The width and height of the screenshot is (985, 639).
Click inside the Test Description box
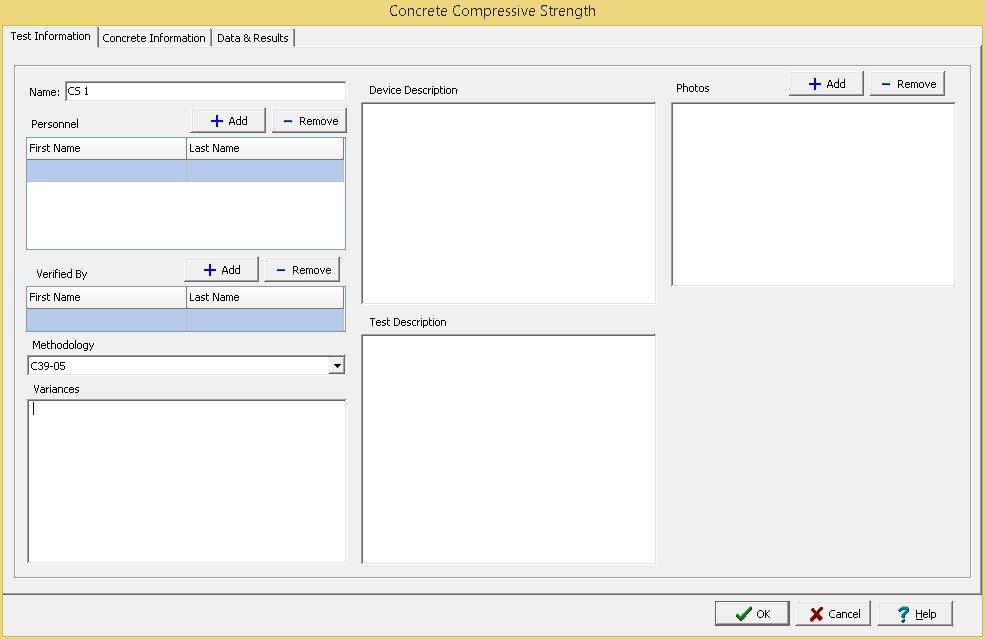[508, 448]
